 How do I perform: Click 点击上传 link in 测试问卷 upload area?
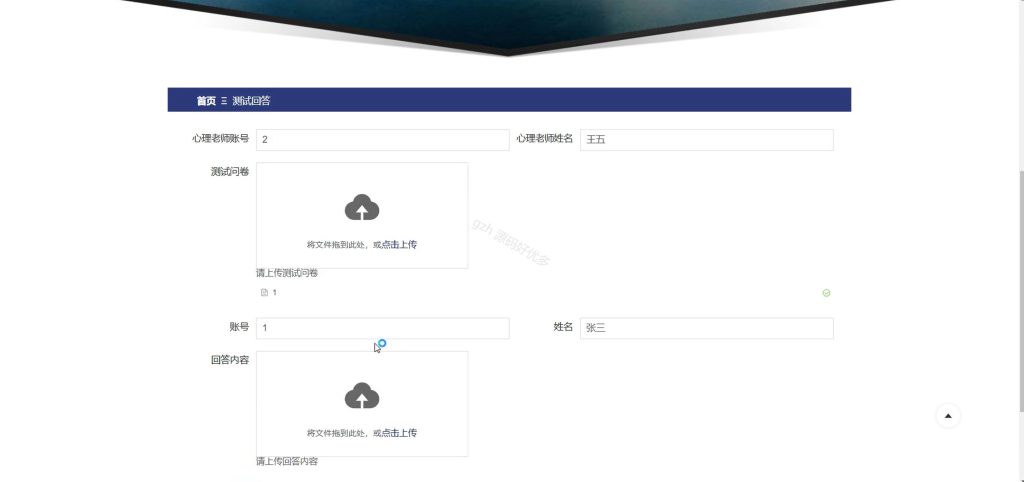pyautogui.click(x=399, y=245)
